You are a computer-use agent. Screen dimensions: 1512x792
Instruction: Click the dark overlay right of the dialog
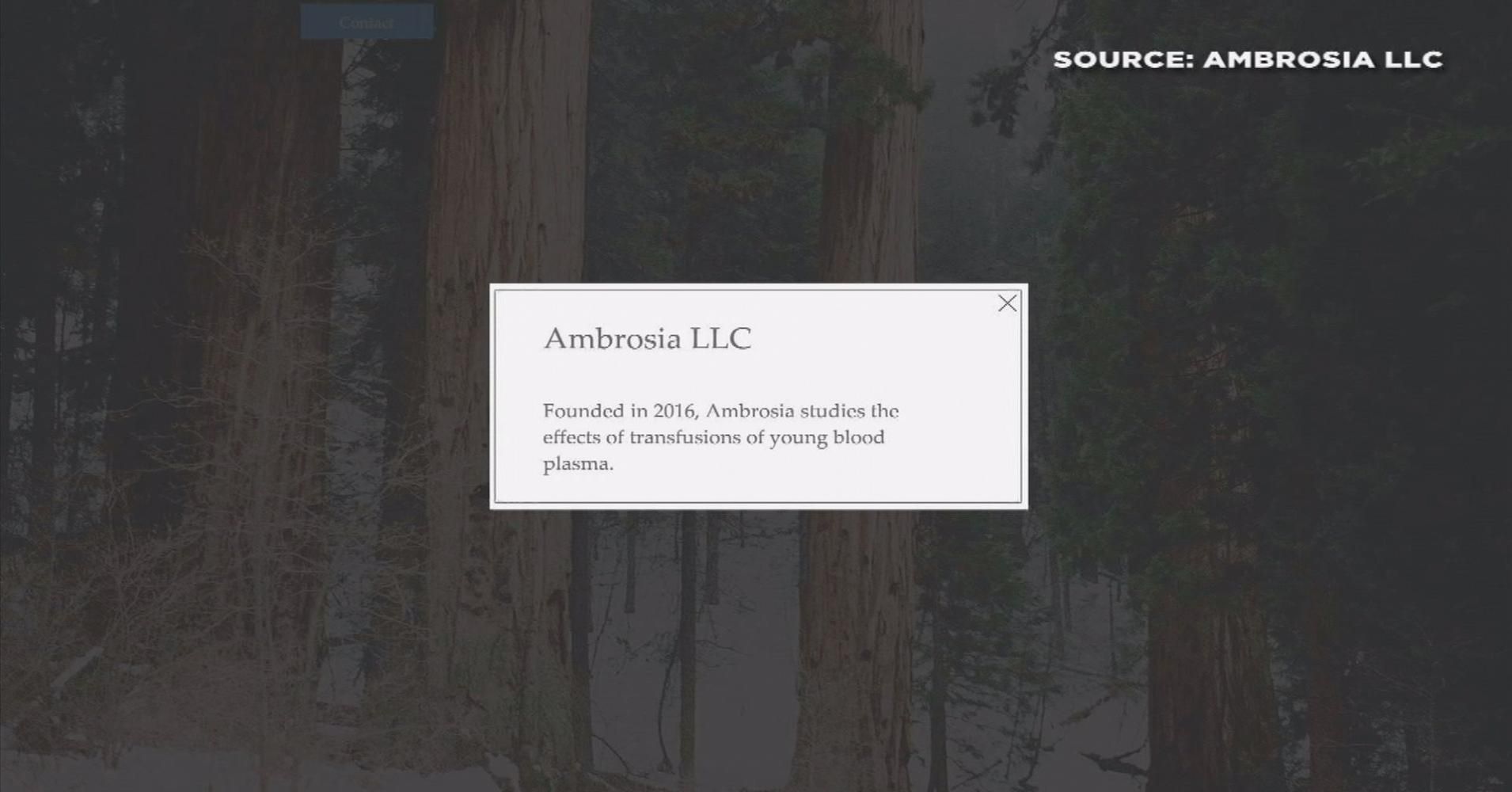pos(1267,396)
